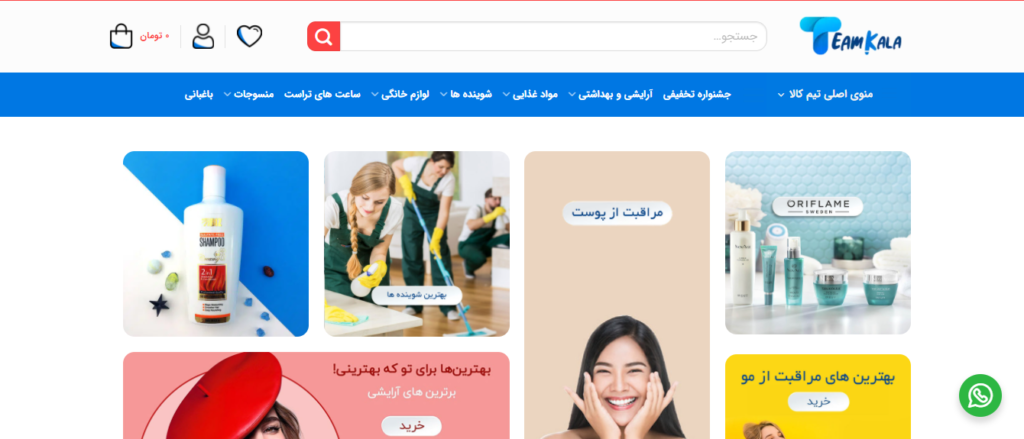1024x439 pixels.
Task: Open the WhatsApp chat bubble
Action: point(980,395)
